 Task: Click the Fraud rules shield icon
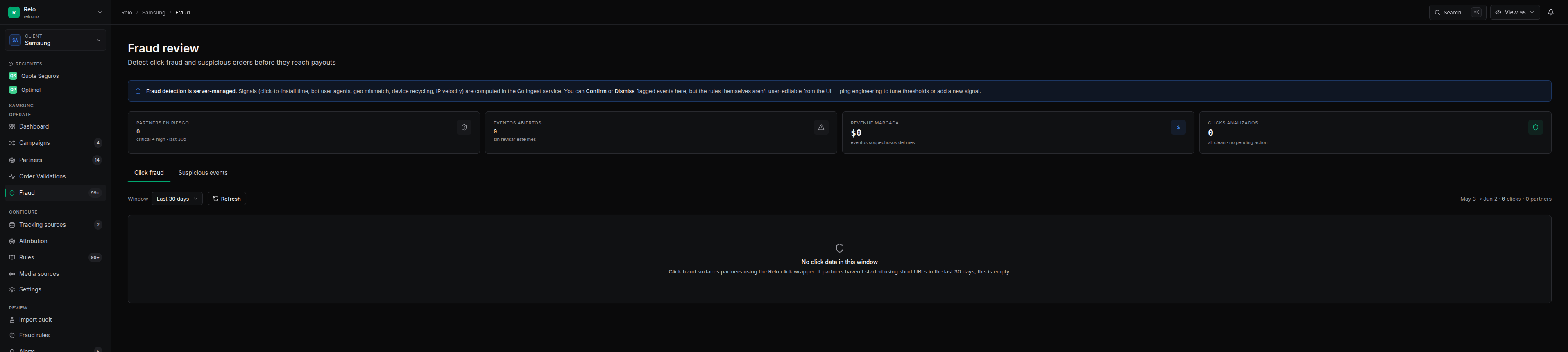point(11,336)
